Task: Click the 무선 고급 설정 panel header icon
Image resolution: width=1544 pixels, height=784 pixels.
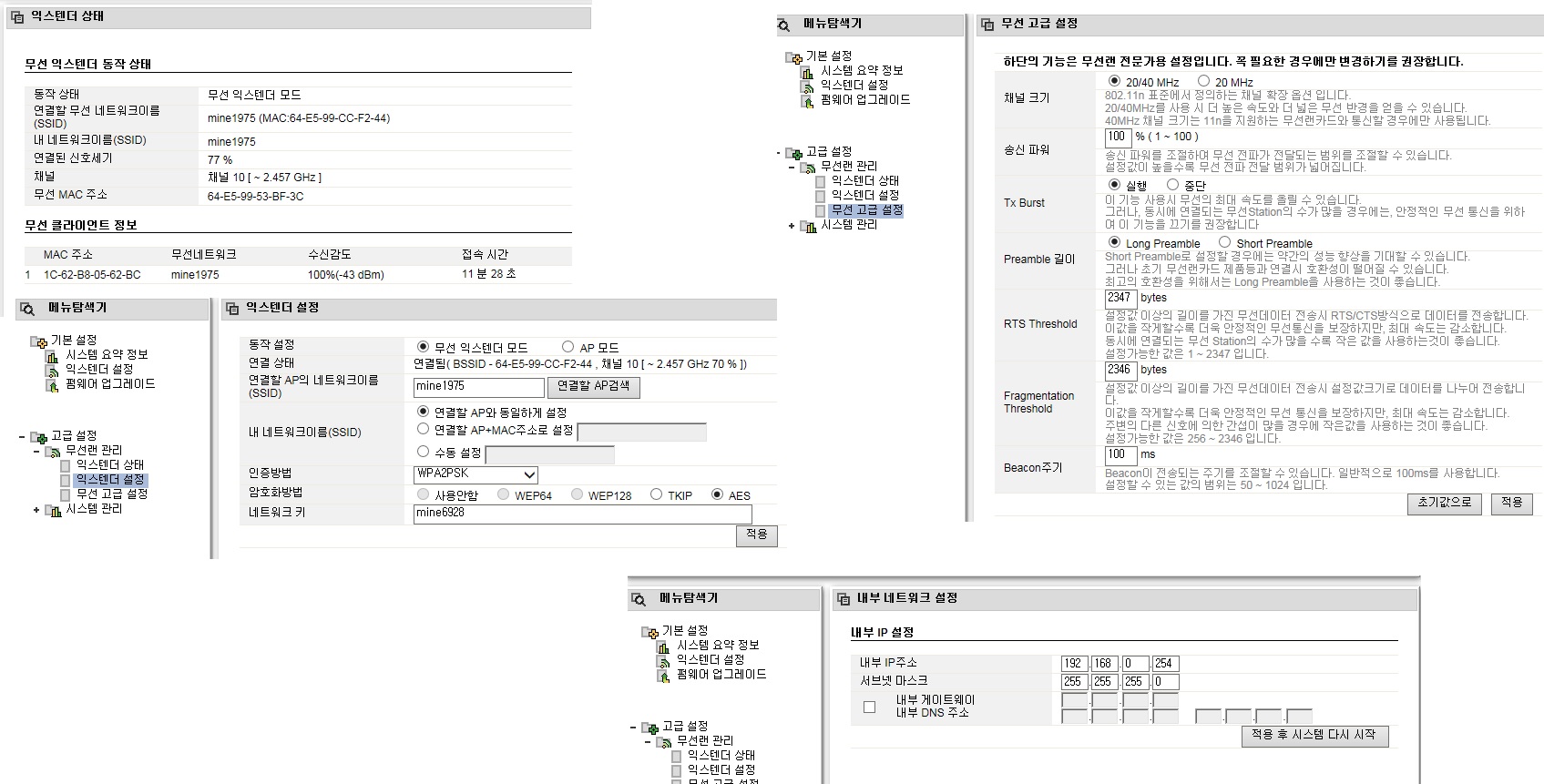Action: click(x=987, y=25)
